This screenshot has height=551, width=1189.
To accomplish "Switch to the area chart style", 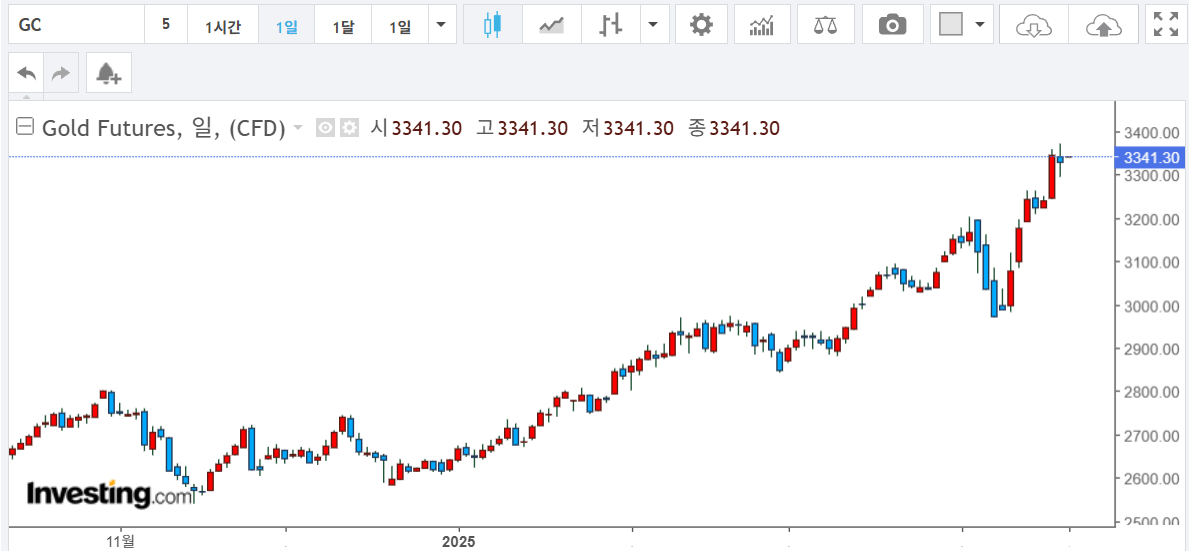I will coord(551,25).
